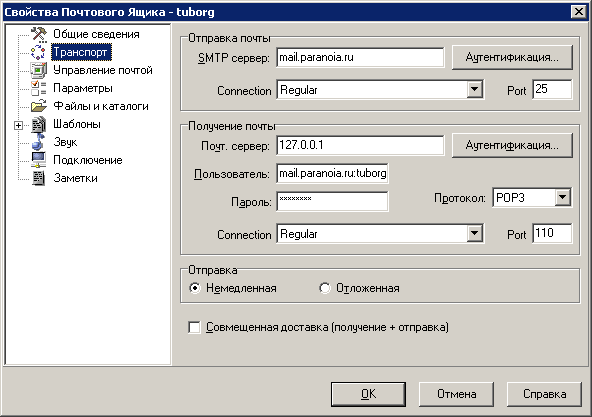Click the Параметры checklist icon
The height and width of the screenshot is (417, 592).
pyautogui.click(x=39, y=88)
